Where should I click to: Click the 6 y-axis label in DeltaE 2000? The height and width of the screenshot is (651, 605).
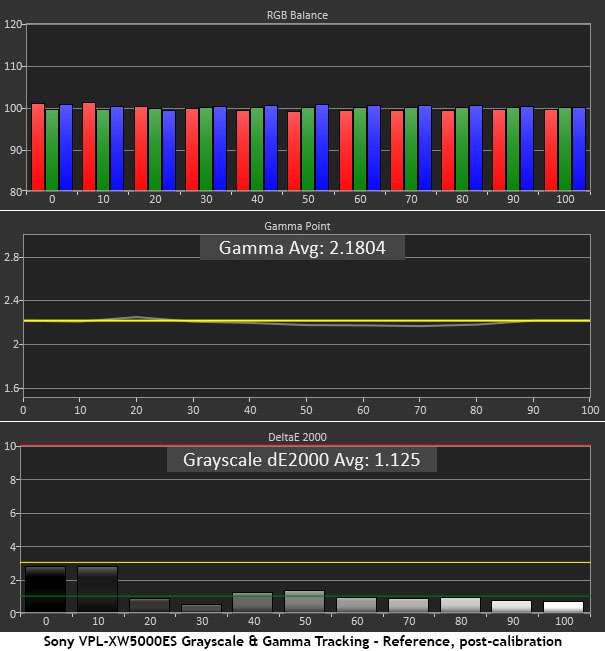13,514
